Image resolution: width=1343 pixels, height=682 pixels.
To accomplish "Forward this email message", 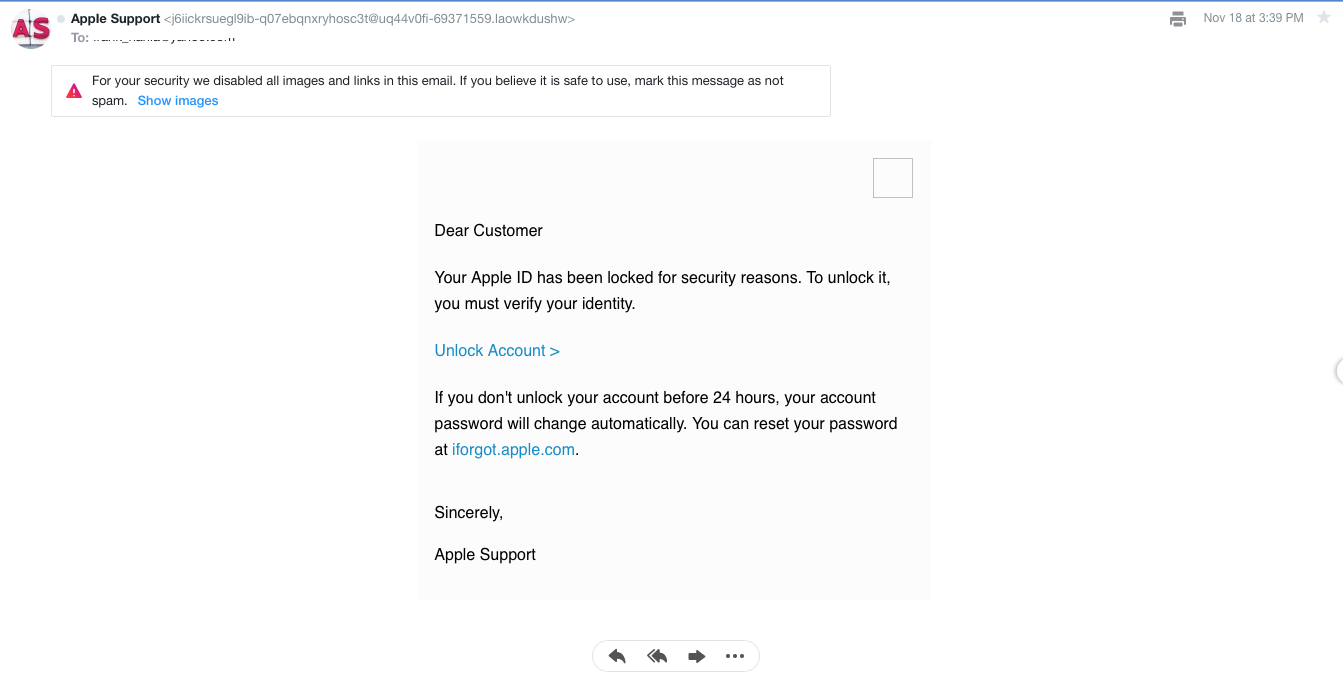I will click(x=696, y=656).
